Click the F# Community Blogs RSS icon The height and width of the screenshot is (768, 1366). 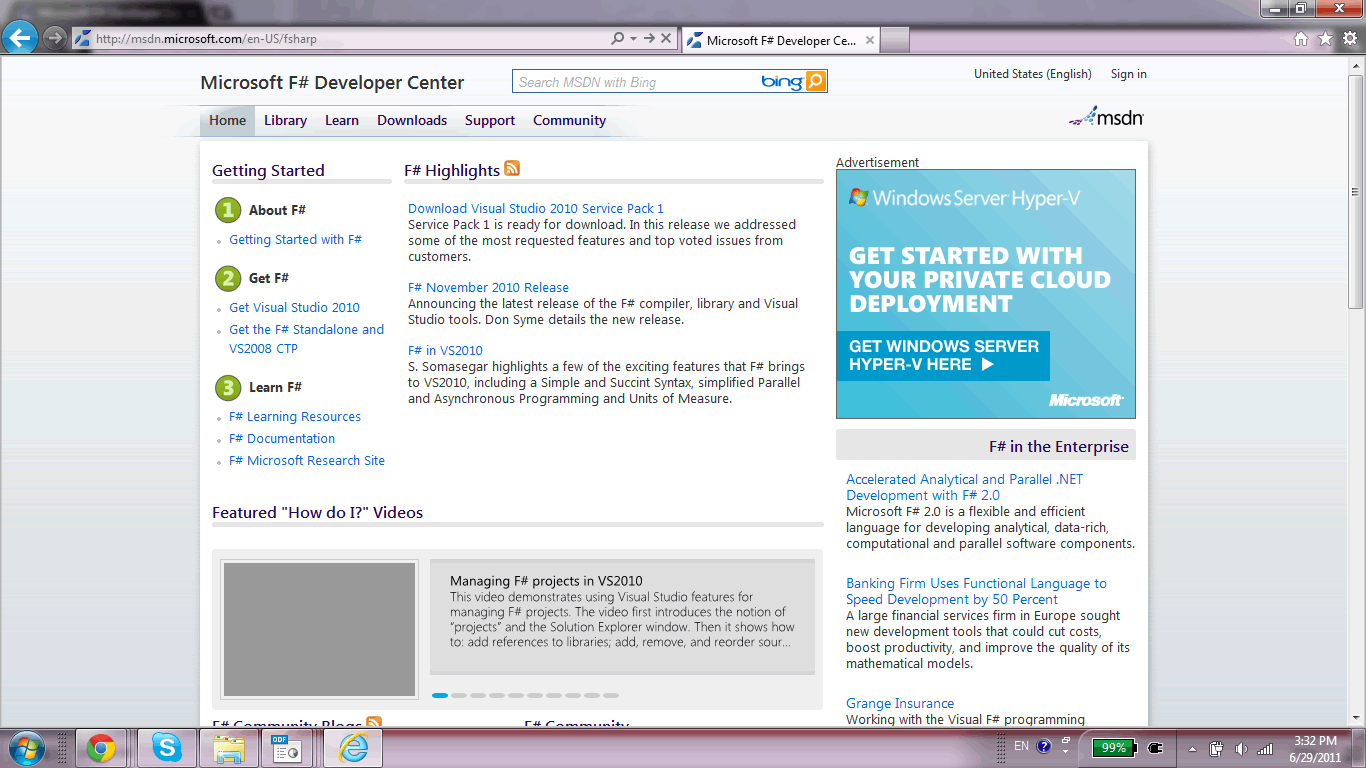374,722
